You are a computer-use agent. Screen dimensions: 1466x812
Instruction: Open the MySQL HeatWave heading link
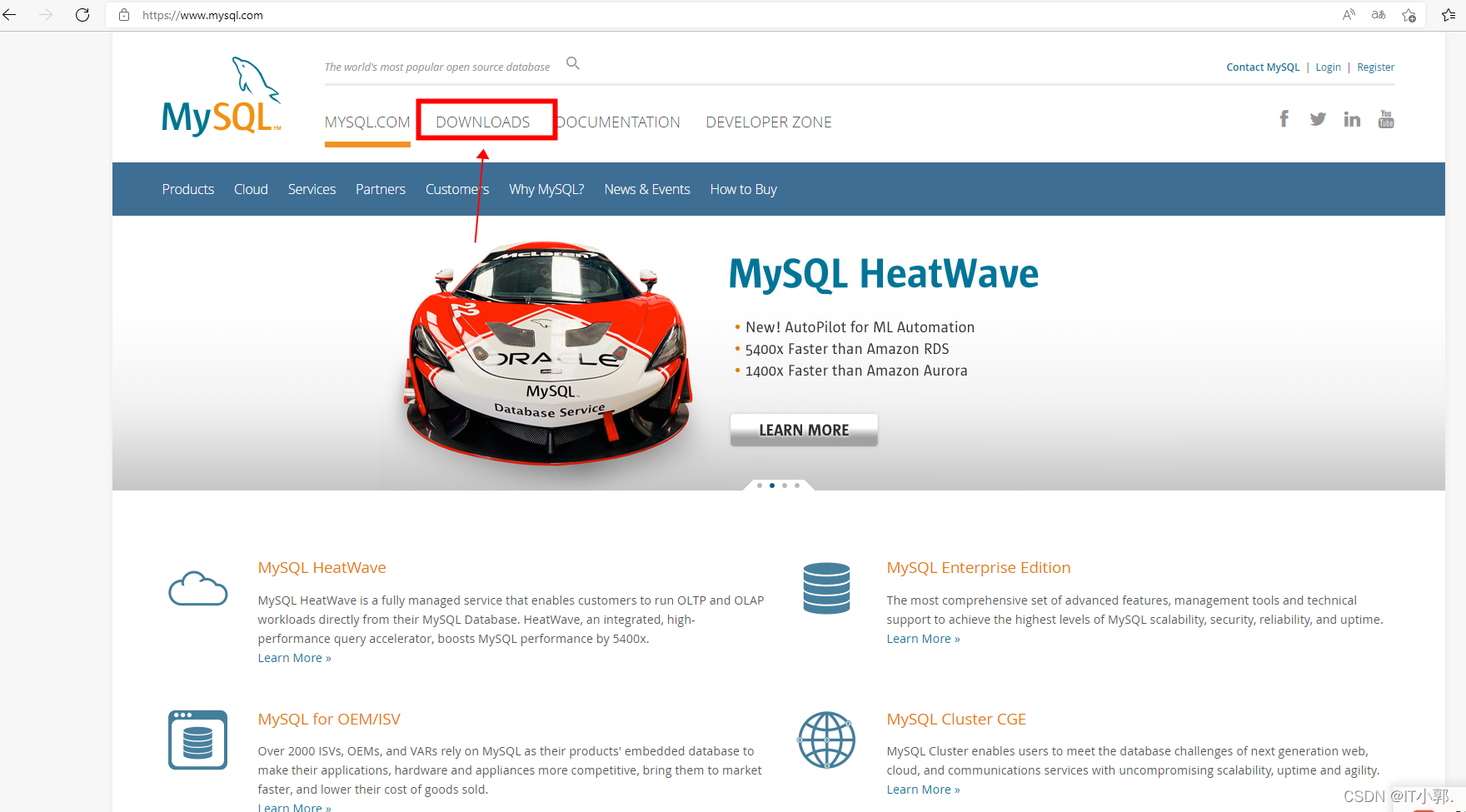click(322, 567)
